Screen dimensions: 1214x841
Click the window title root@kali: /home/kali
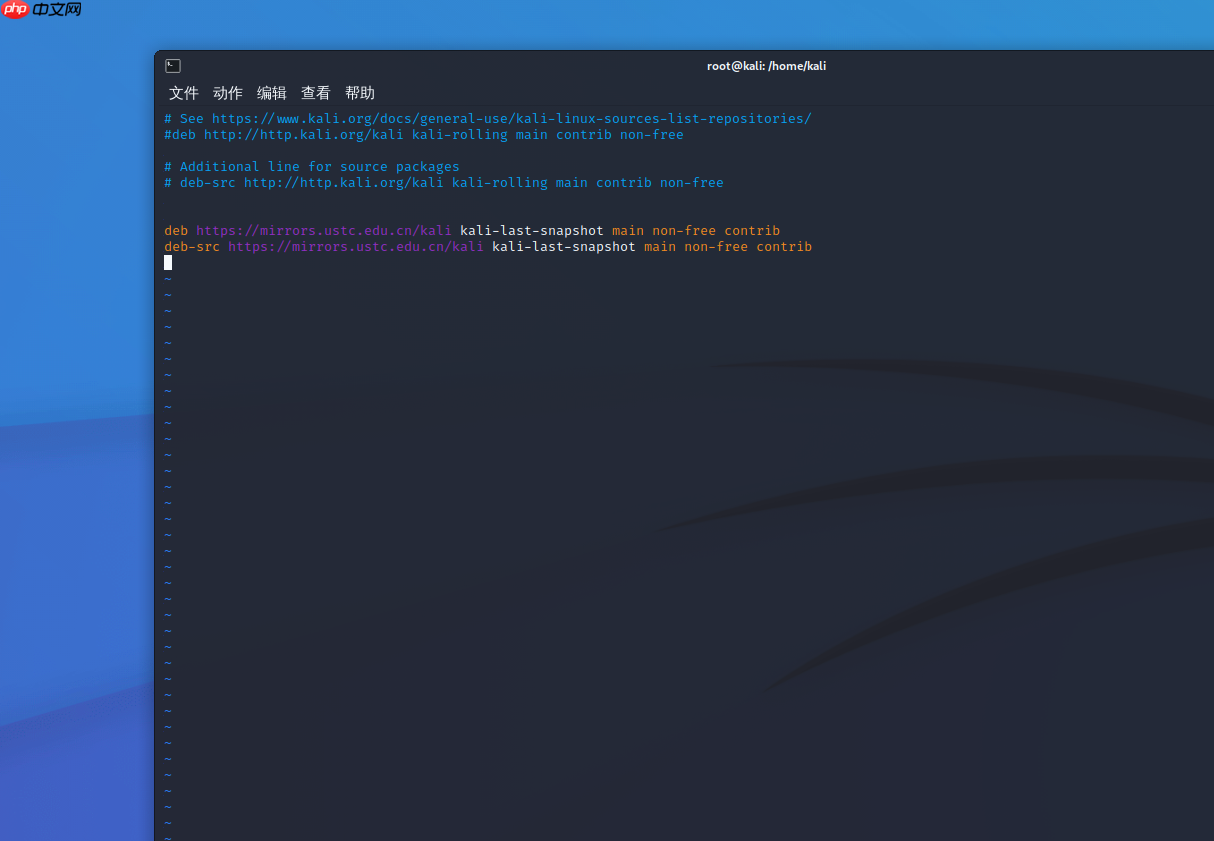click(x=766, y=65)
